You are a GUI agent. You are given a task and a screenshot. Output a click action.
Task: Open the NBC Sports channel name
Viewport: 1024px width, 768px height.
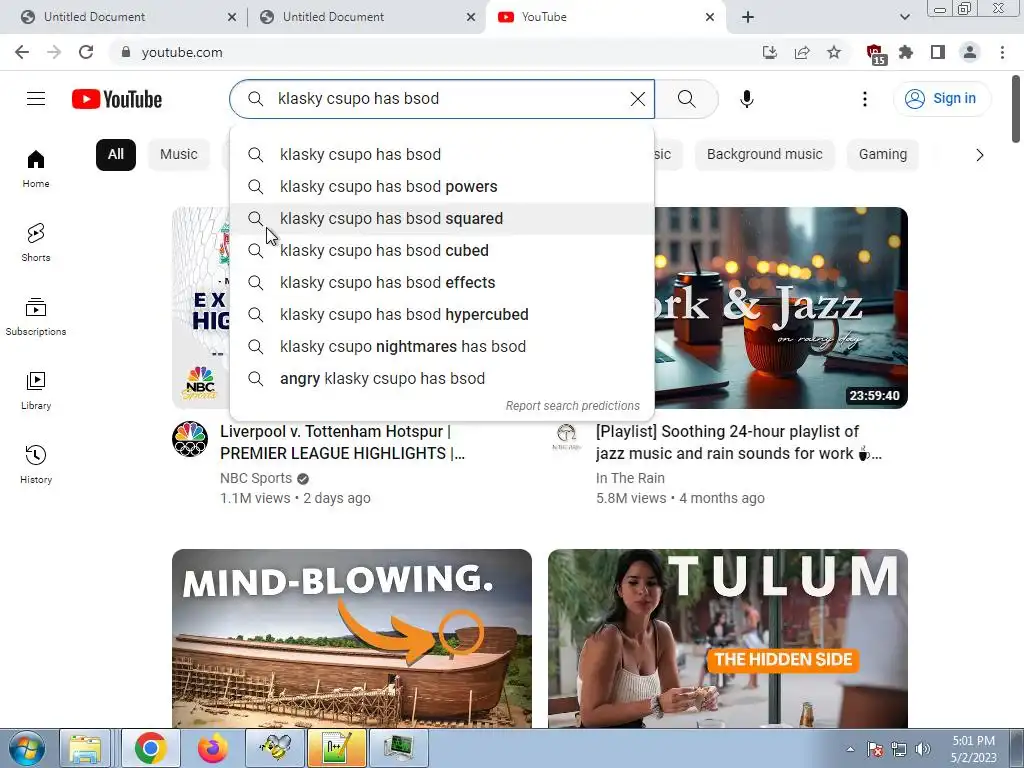pyautogui.click(x=255, y=478)
